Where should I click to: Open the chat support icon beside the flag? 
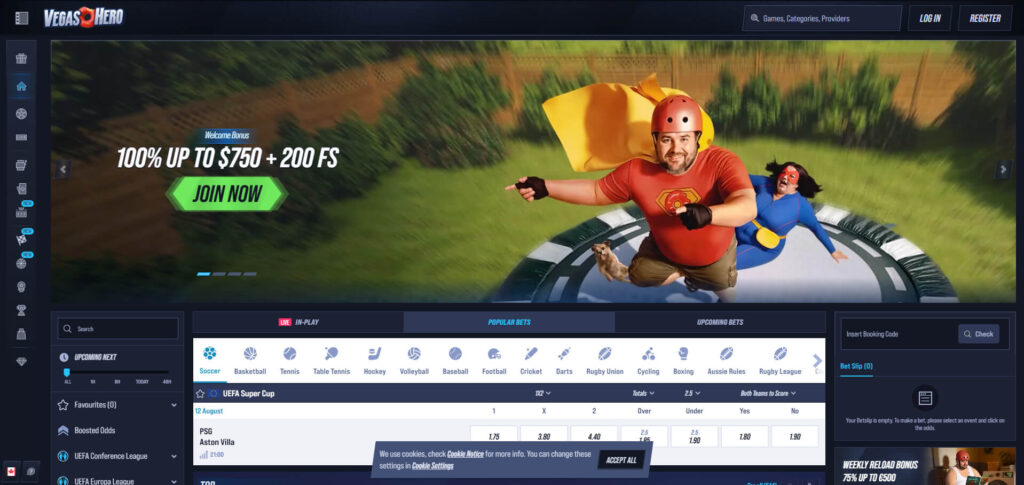point(31,471)
